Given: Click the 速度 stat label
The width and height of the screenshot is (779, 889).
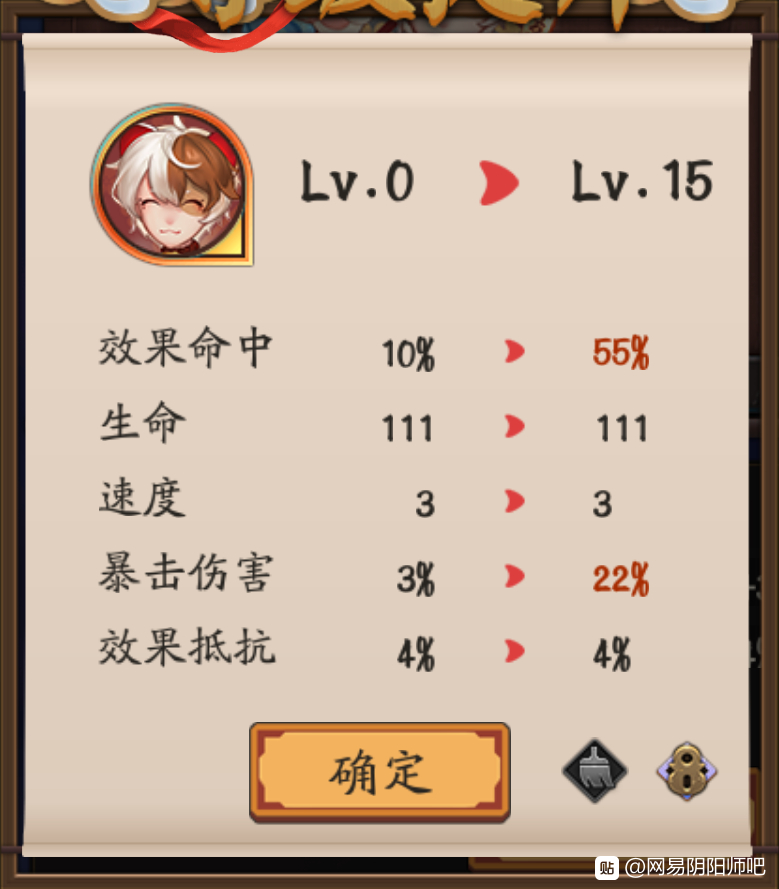Looking at the screenshot, I should 142,497.
